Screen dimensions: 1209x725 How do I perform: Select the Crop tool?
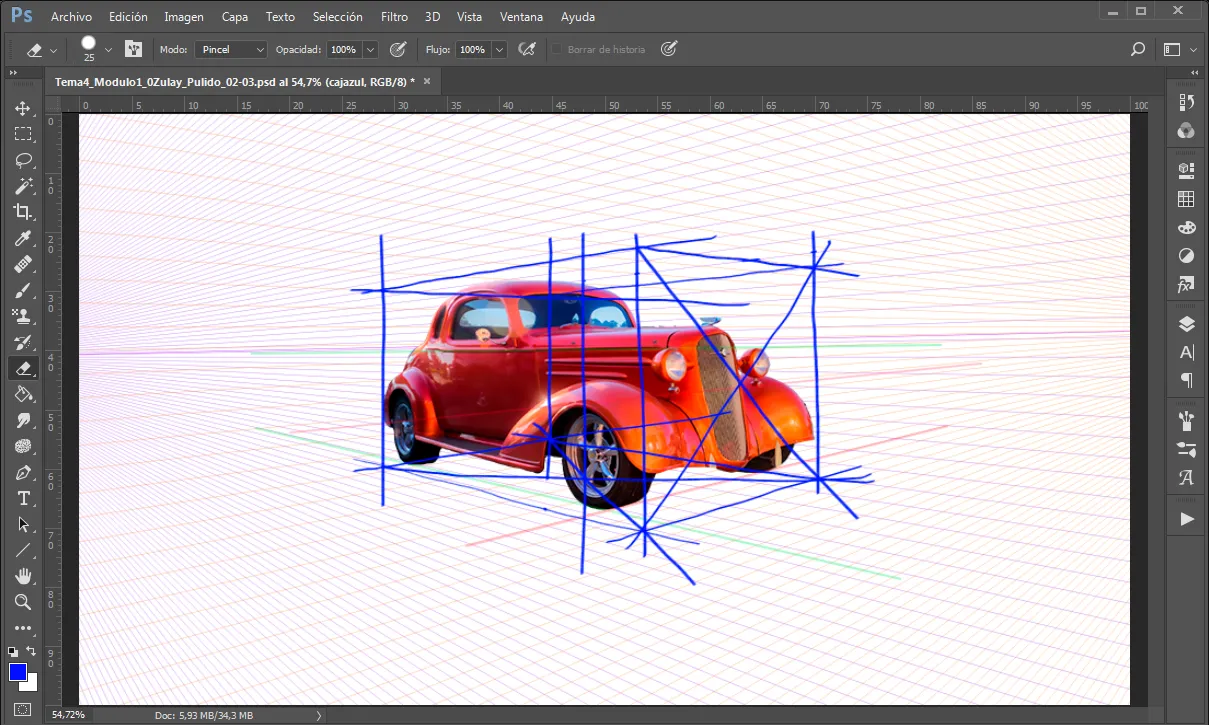pos(23,212)
